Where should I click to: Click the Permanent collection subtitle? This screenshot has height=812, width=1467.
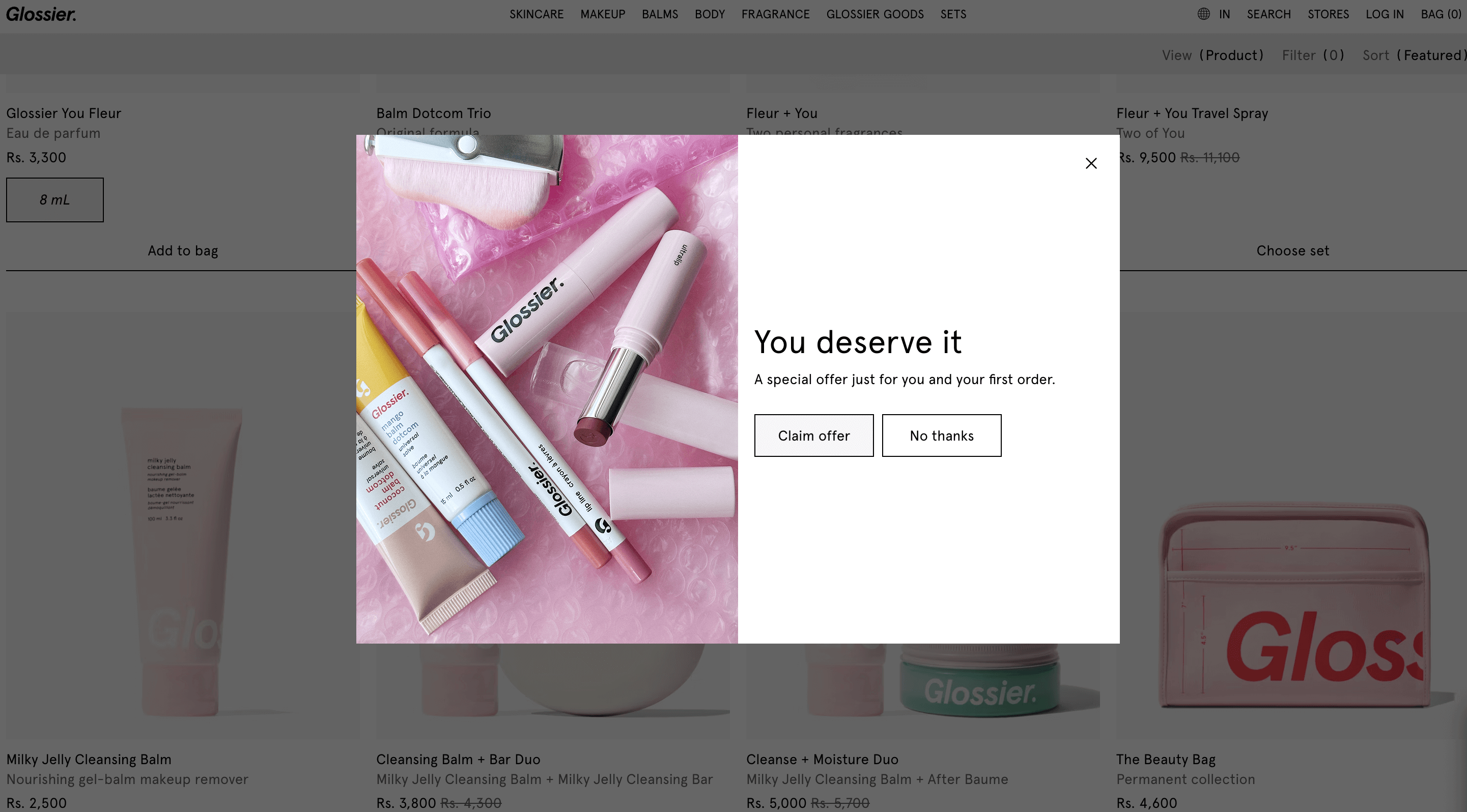point(1185,779)
